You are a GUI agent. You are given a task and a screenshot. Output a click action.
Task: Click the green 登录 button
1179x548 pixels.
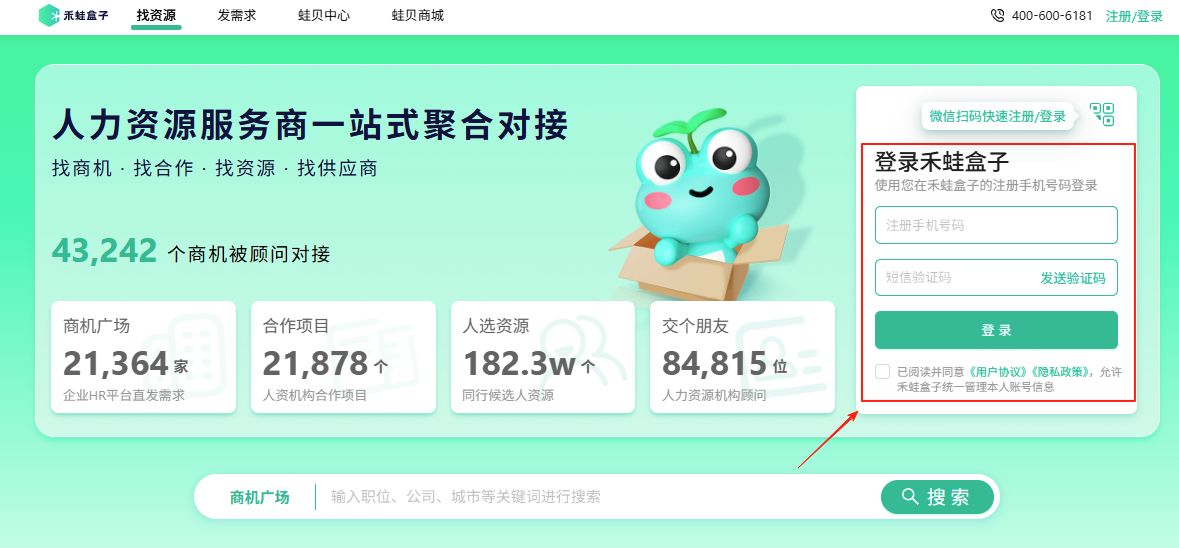996,330
